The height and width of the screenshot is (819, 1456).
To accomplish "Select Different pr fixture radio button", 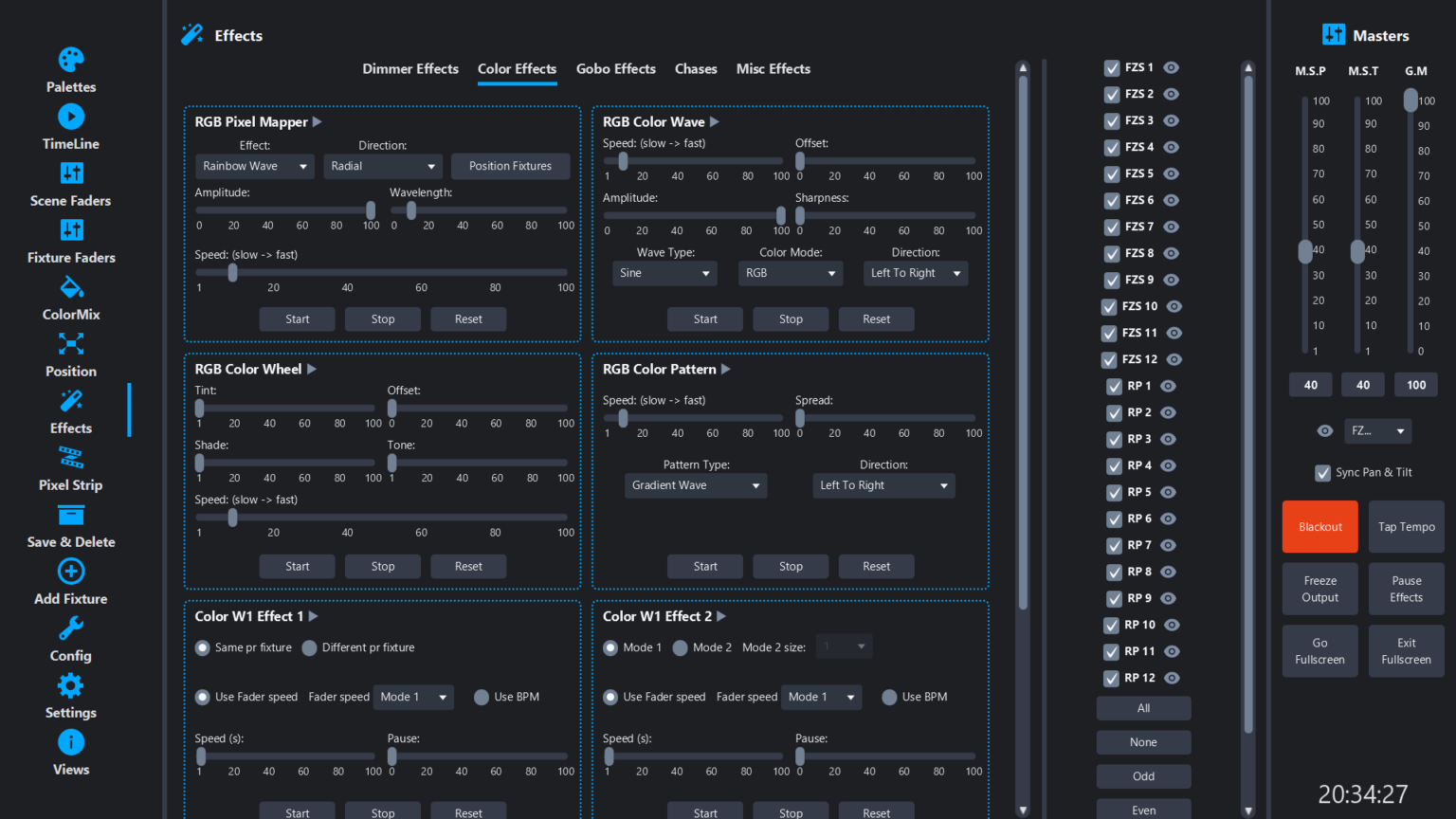I will [x=309, y=648].
